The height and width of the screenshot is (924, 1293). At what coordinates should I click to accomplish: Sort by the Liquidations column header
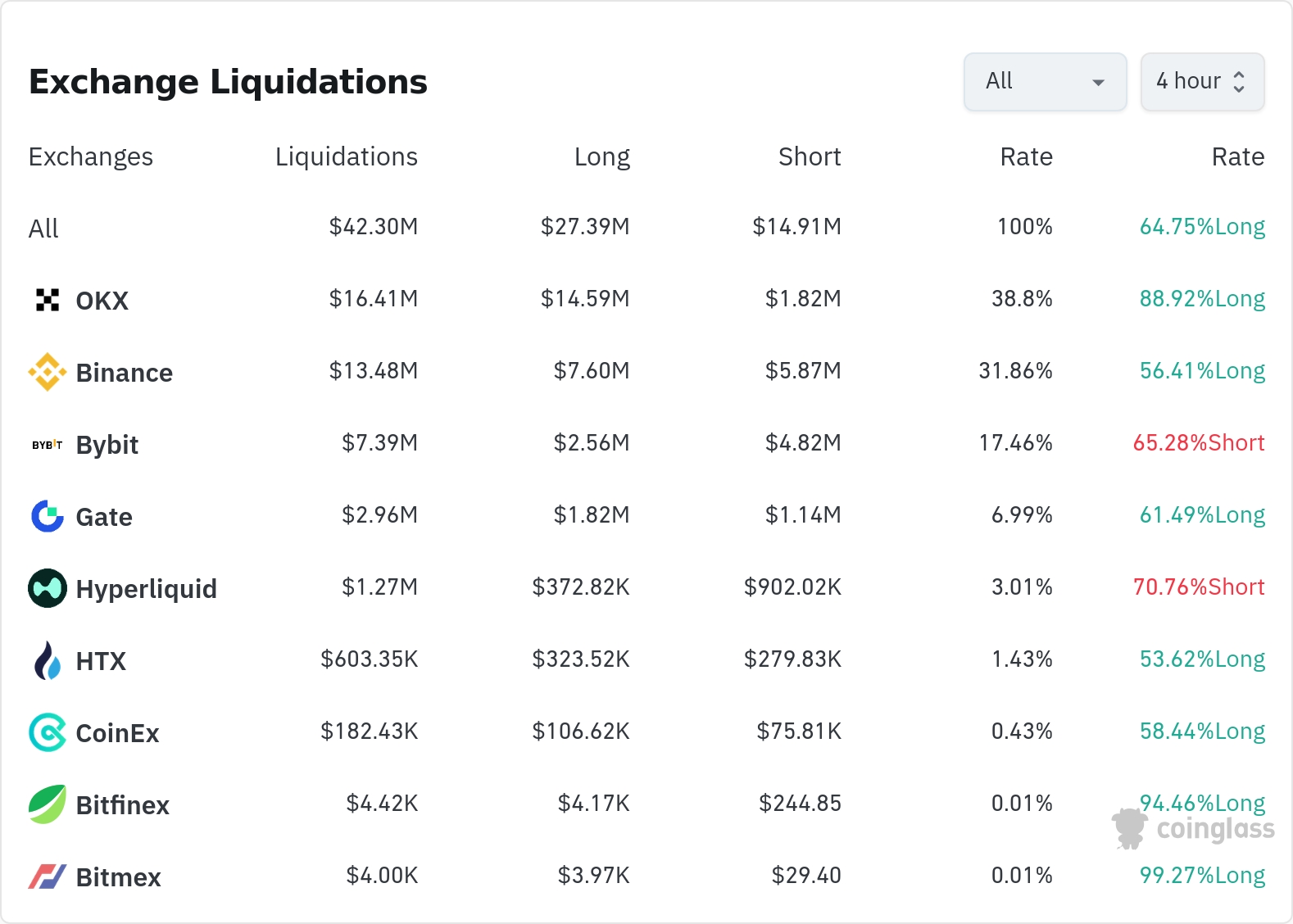tap(346, 156)
